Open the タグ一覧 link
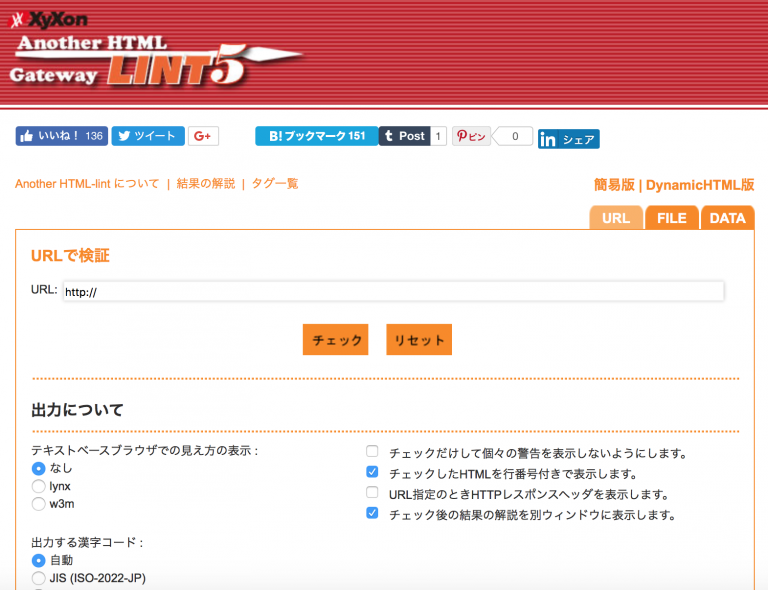This screenshot has width=768, height=590. pyautogui.click(x=275, y=184)
